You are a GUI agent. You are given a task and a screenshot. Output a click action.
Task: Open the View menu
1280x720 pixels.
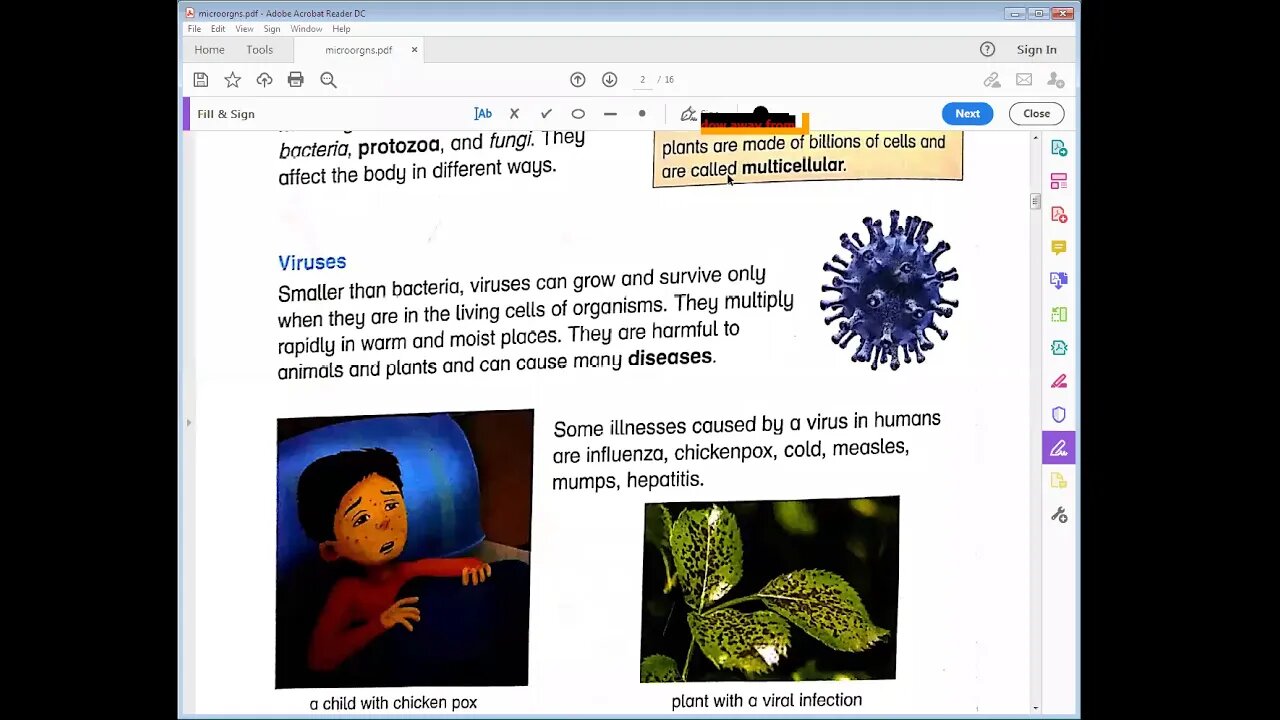tap(244, 29)
